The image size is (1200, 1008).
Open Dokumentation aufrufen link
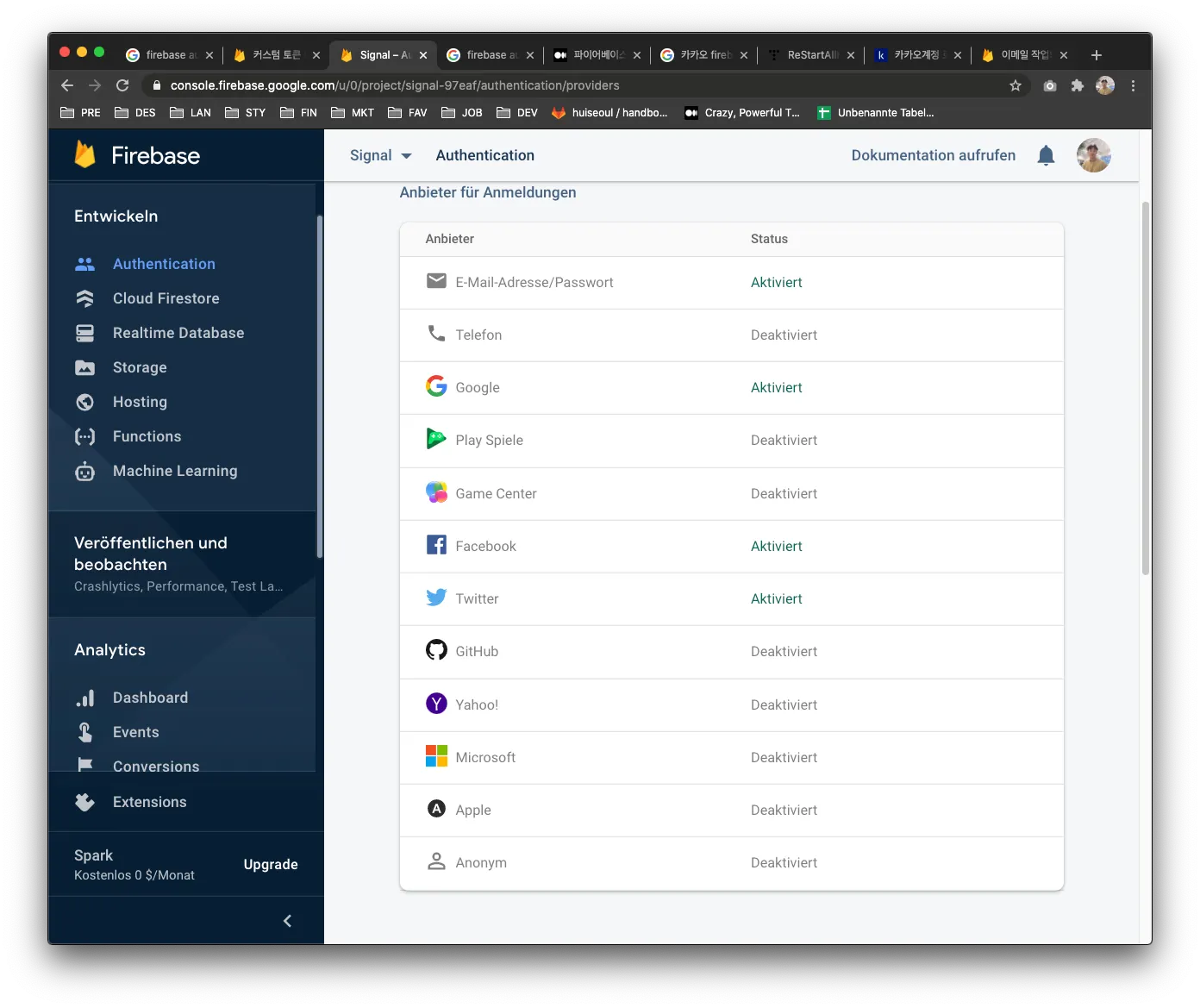(x=933, y=155)
